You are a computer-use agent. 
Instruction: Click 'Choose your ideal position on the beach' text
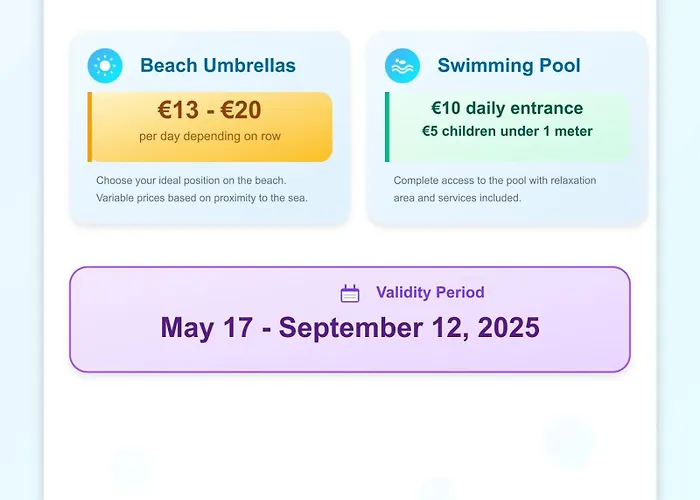(191, 180)
